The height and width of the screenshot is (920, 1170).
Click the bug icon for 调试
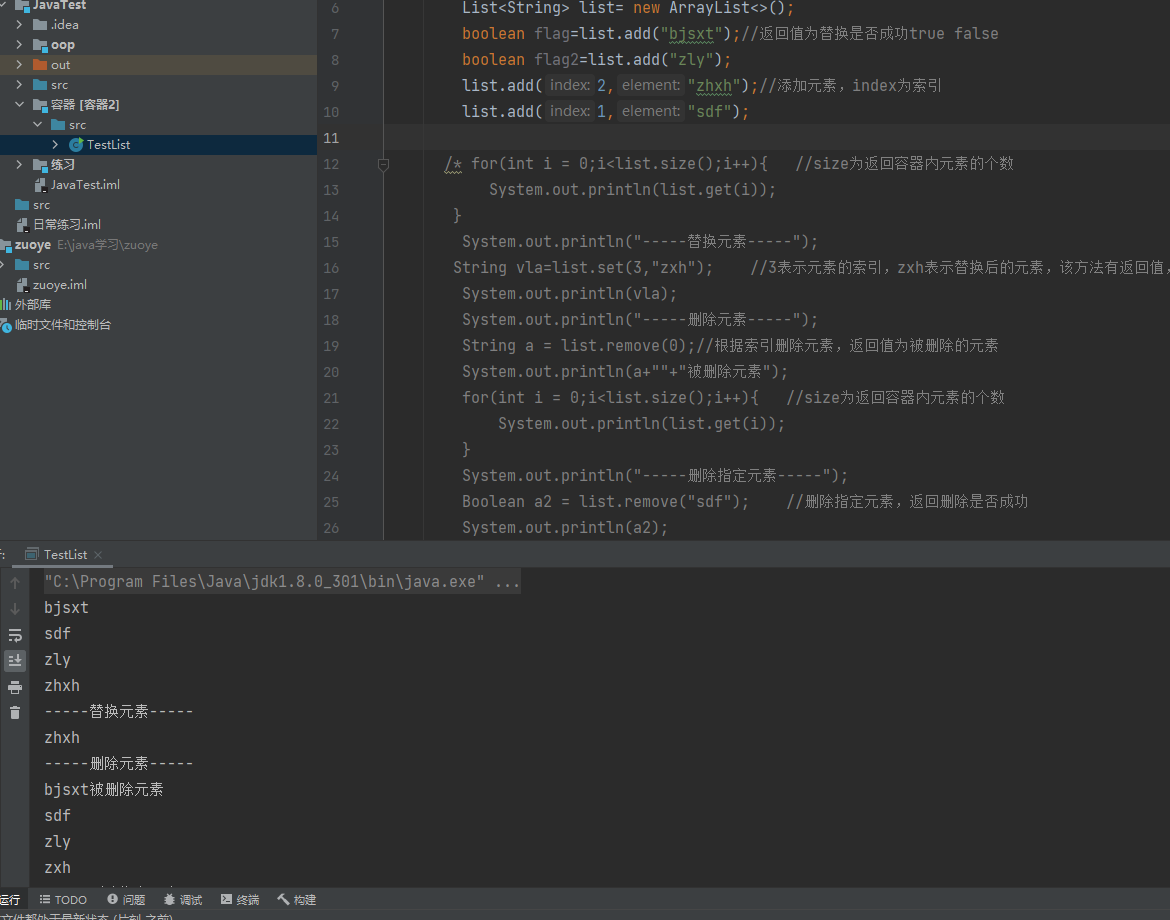coord(169,900)
